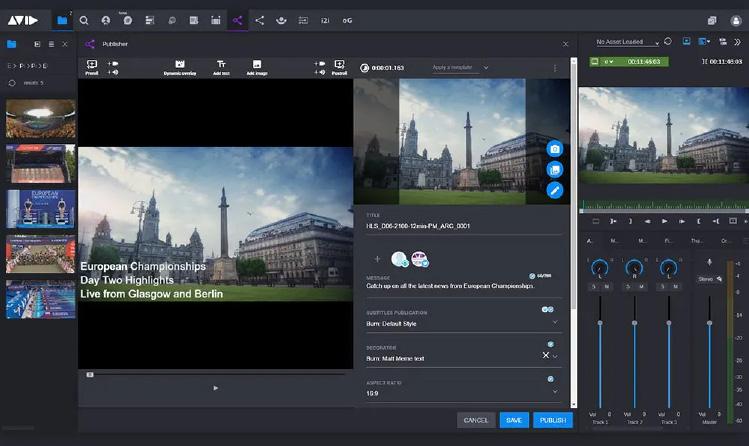Click the blue PUBLISH button
The image size is (749, 446).
tap(552, 420)
